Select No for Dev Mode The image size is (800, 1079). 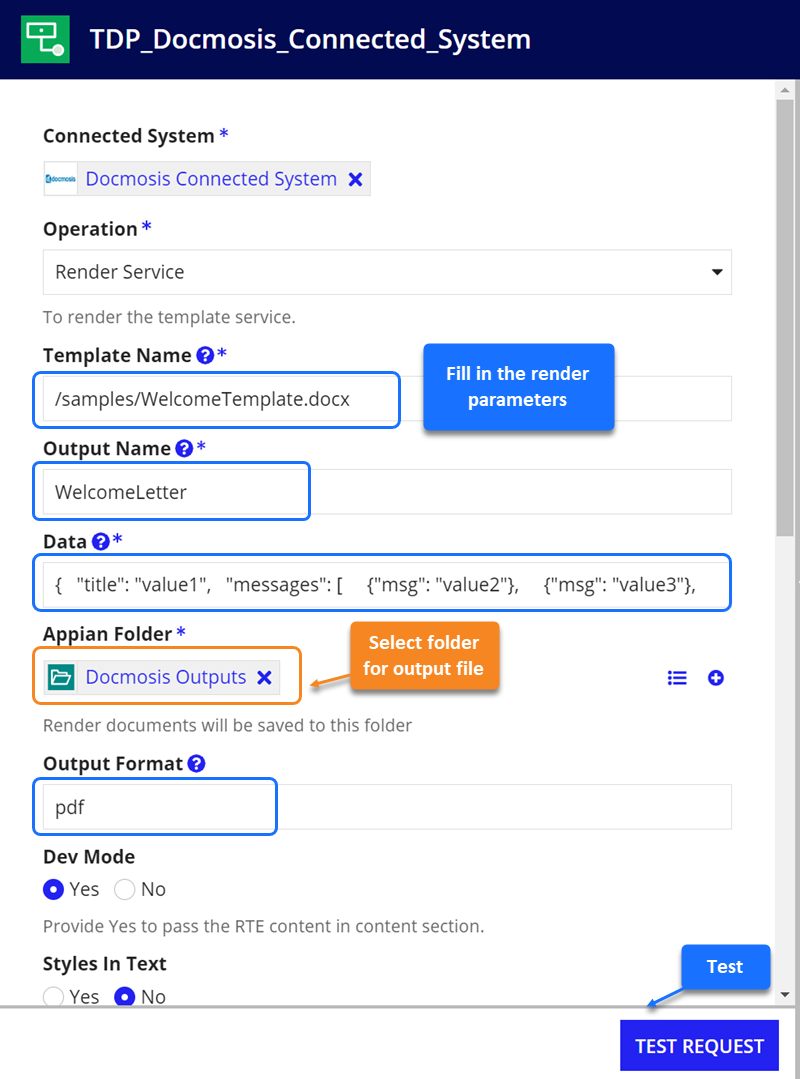(x=125, y=889)
